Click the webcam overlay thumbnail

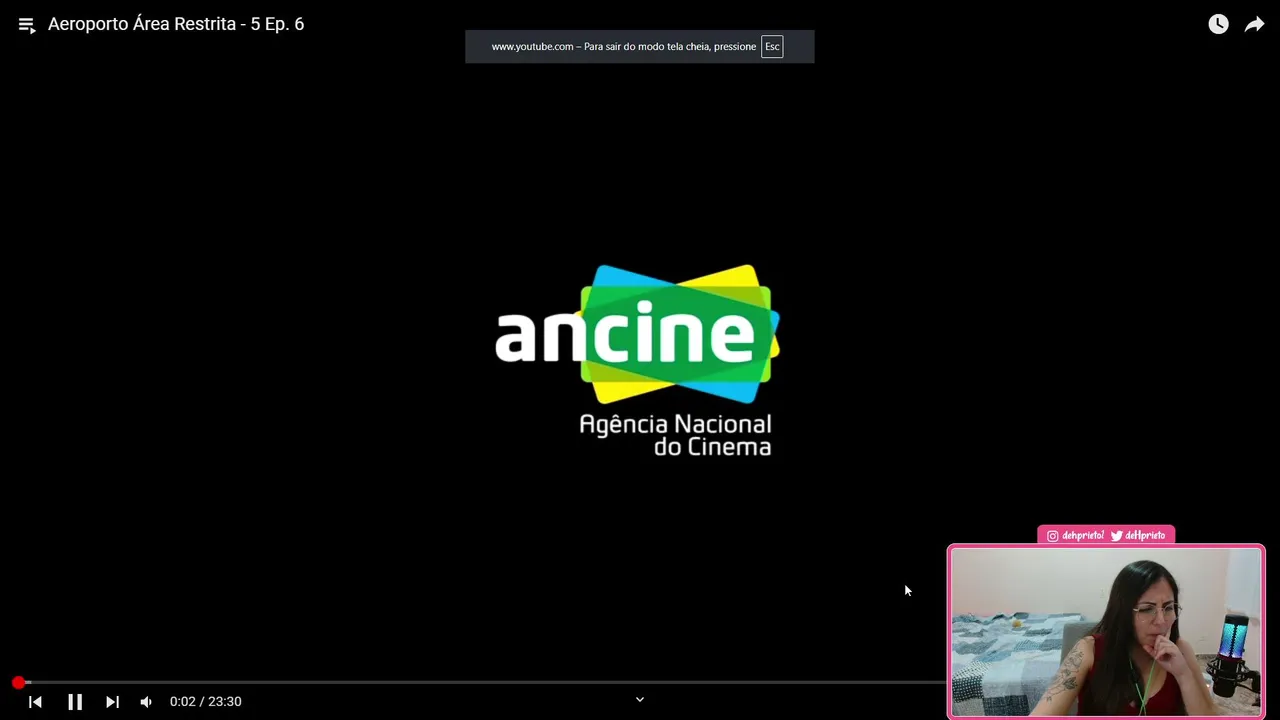[x=1106, y=632]
